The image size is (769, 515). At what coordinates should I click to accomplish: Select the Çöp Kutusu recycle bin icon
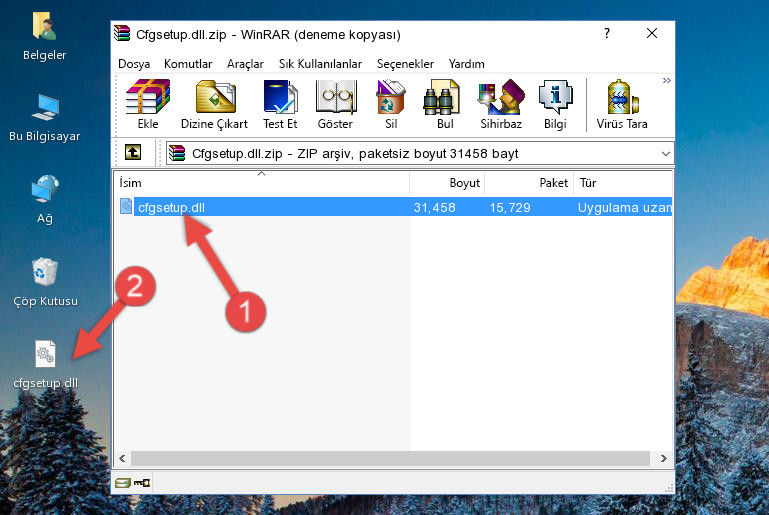45,283
